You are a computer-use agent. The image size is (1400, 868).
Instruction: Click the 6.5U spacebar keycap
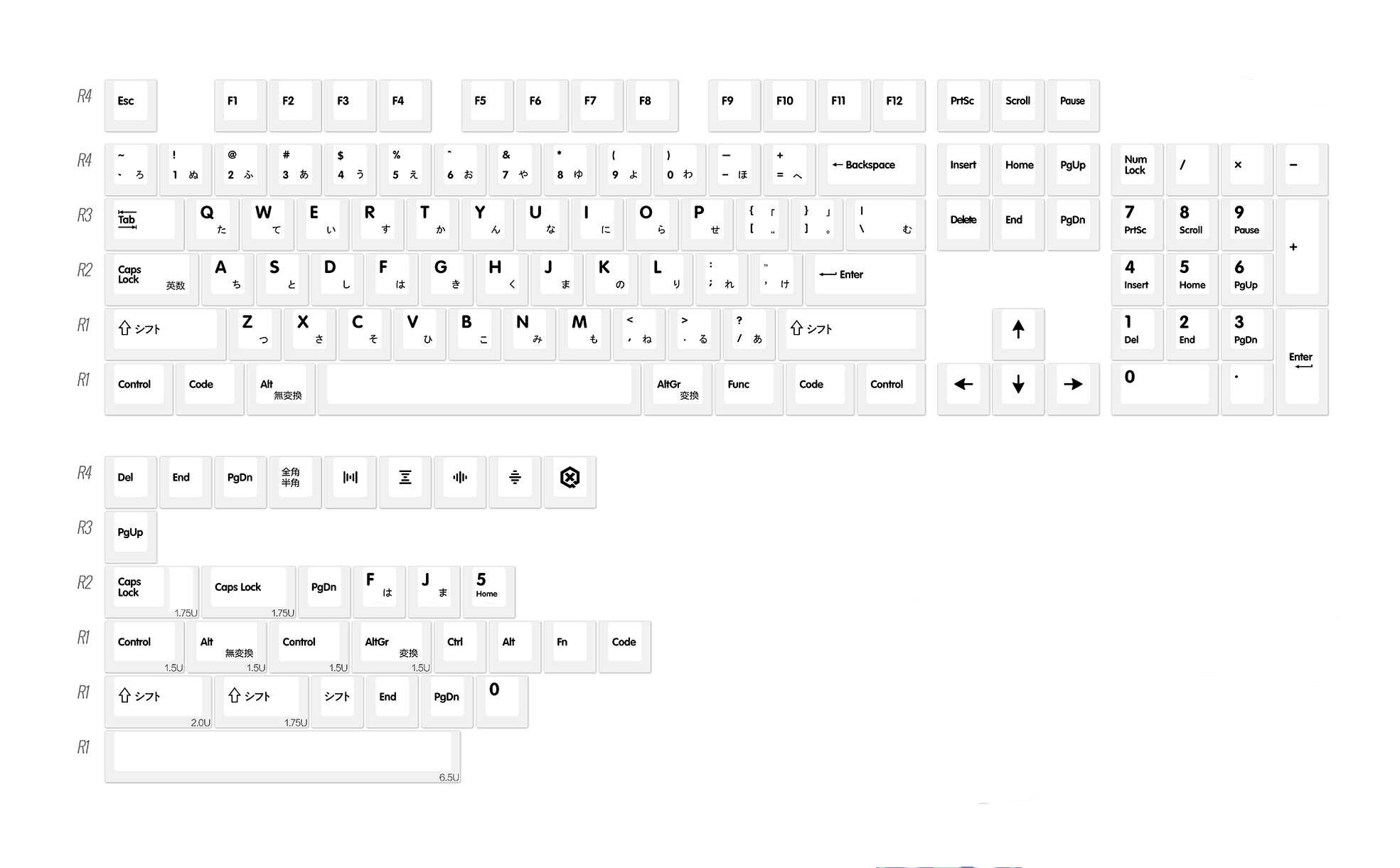[x=282, y=754]
